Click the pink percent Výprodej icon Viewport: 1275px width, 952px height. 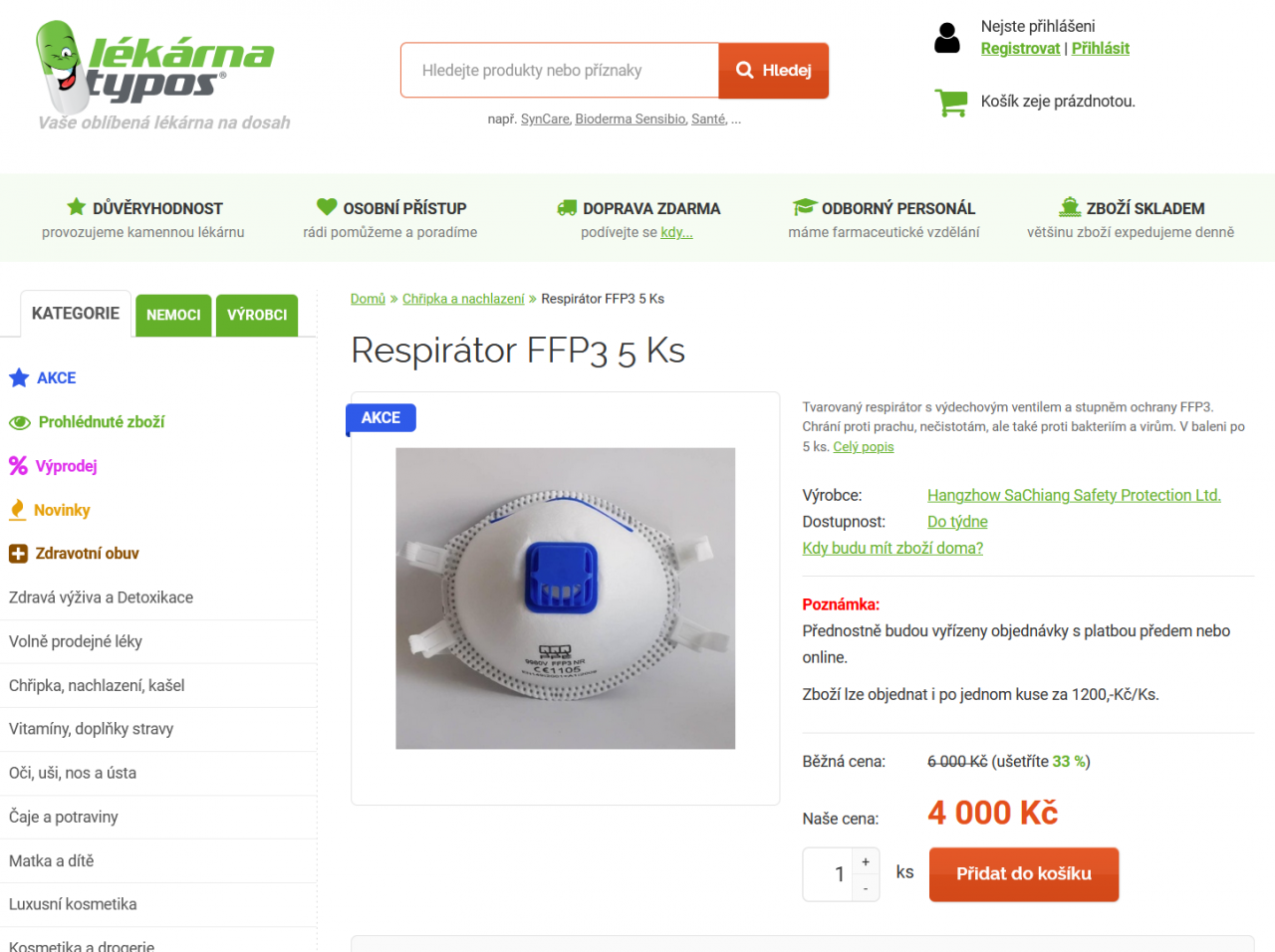[x=18, y=465]
